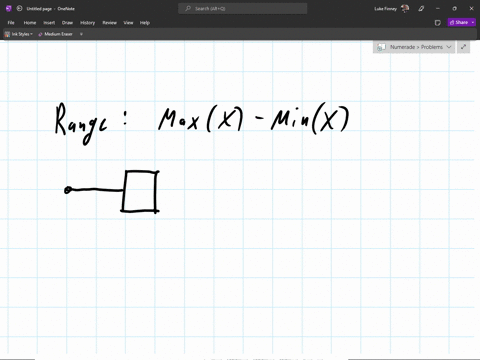
Task: Click the OneNote app logo icon
Action: 9,9
